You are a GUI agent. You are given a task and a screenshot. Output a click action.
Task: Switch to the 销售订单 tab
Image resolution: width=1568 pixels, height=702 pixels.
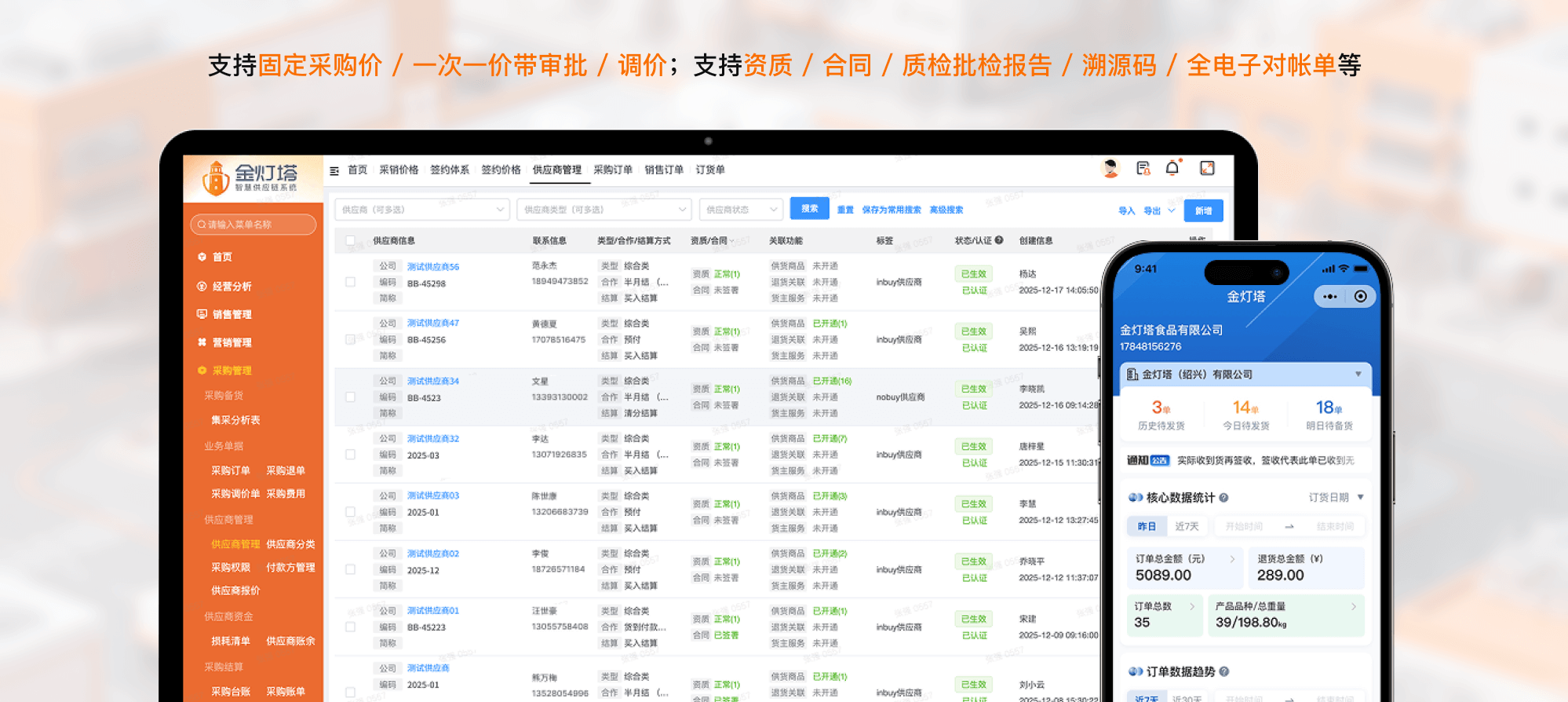tap(664, 170)
